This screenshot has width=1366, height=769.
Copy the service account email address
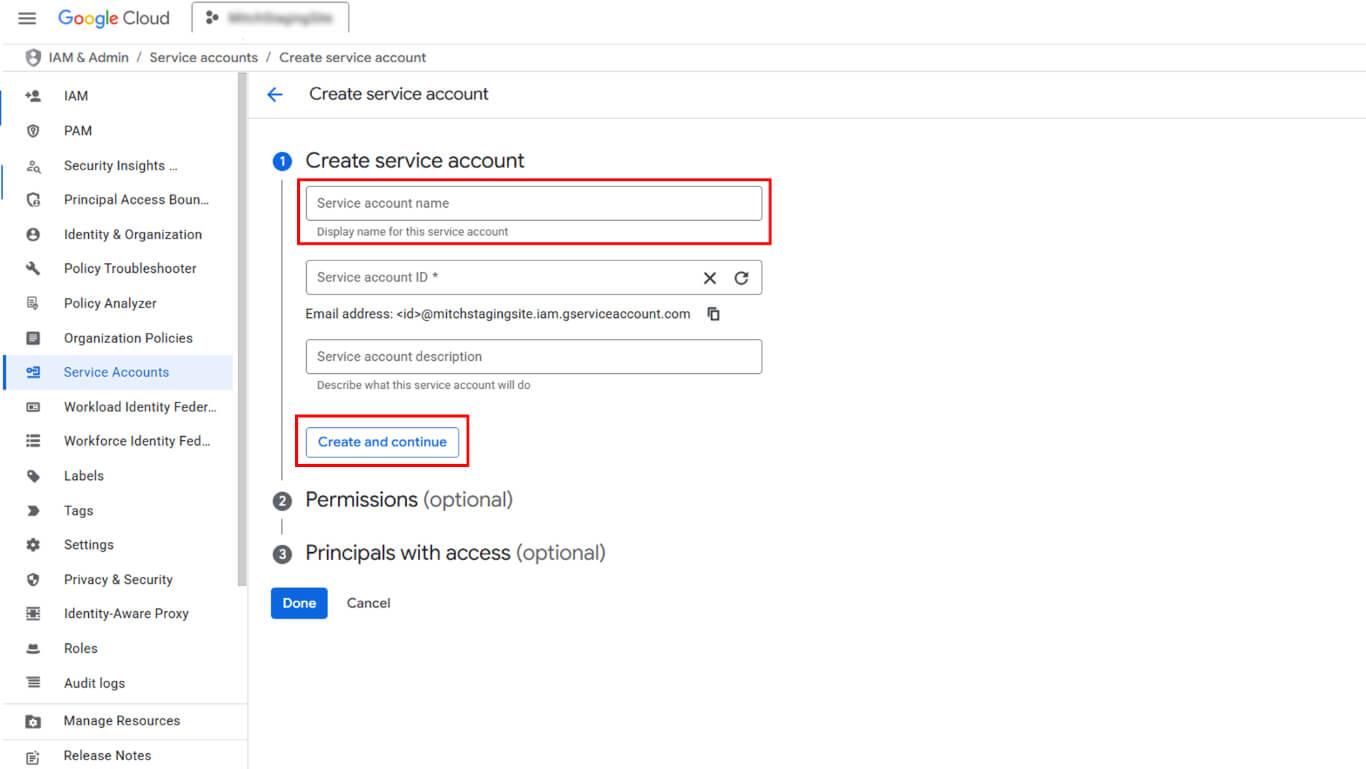click(x=714, y=314)
